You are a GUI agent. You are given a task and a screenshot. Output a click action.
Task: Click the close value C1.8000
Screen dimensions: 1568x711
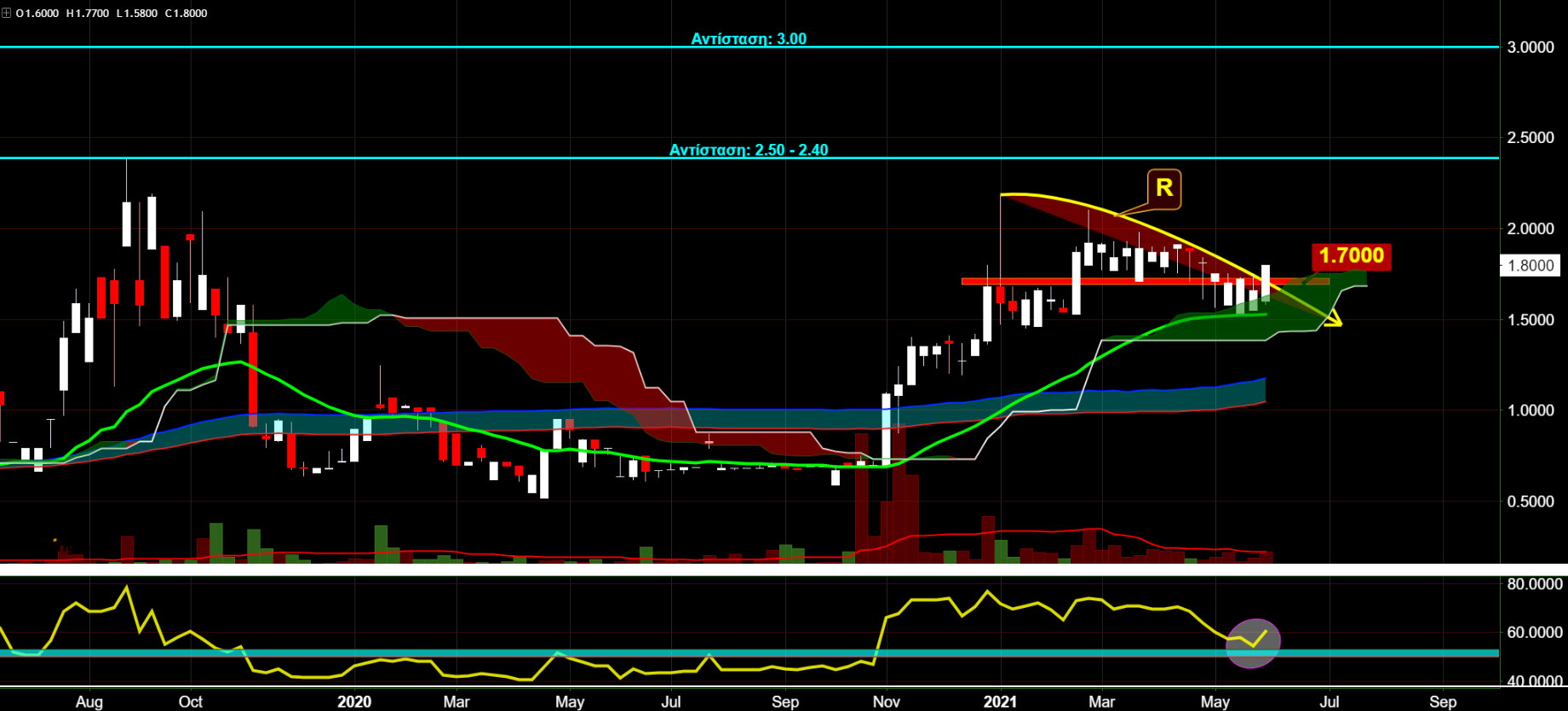point(186,13)
